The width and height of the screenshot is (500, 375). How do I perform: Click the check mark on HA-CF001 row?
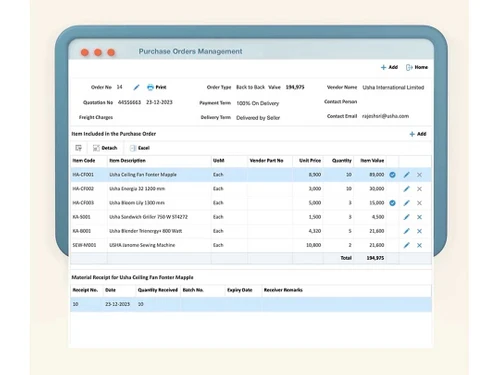click(392, 175)
